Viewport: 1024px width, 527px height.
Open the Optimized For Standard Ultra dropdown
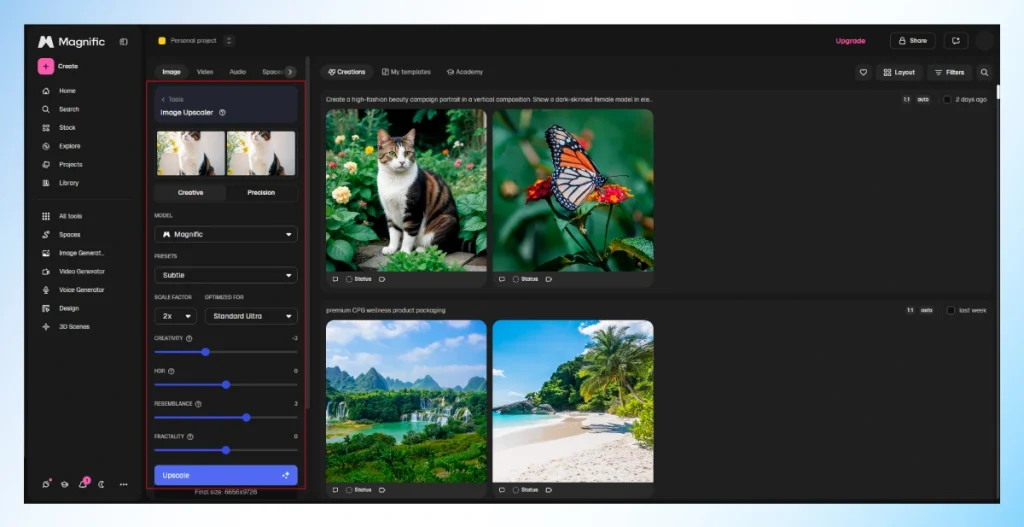[251, 316]
